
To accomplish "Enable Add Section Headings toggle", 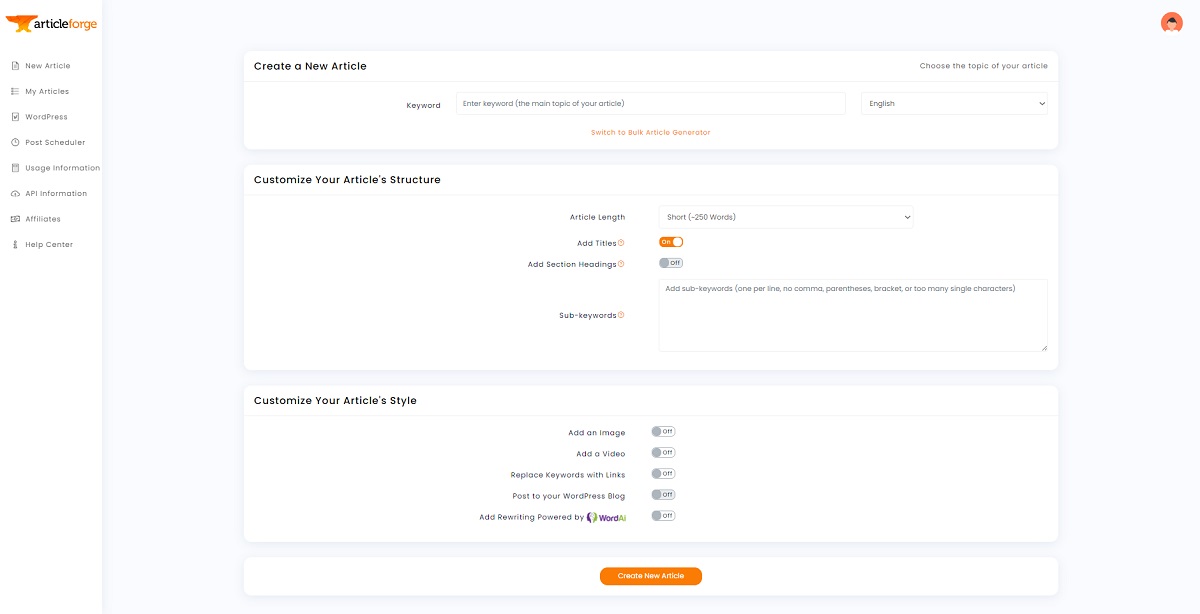I will (671, 263).
